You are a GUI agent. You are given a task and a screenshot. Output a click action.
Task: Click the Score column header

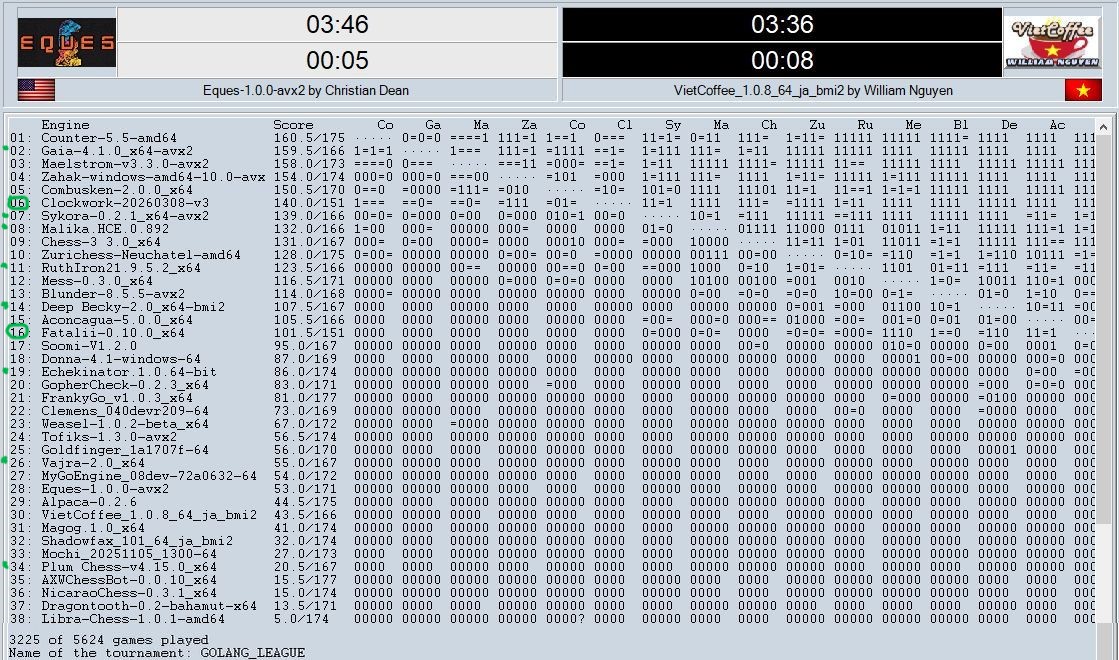[x=293, y=125]
